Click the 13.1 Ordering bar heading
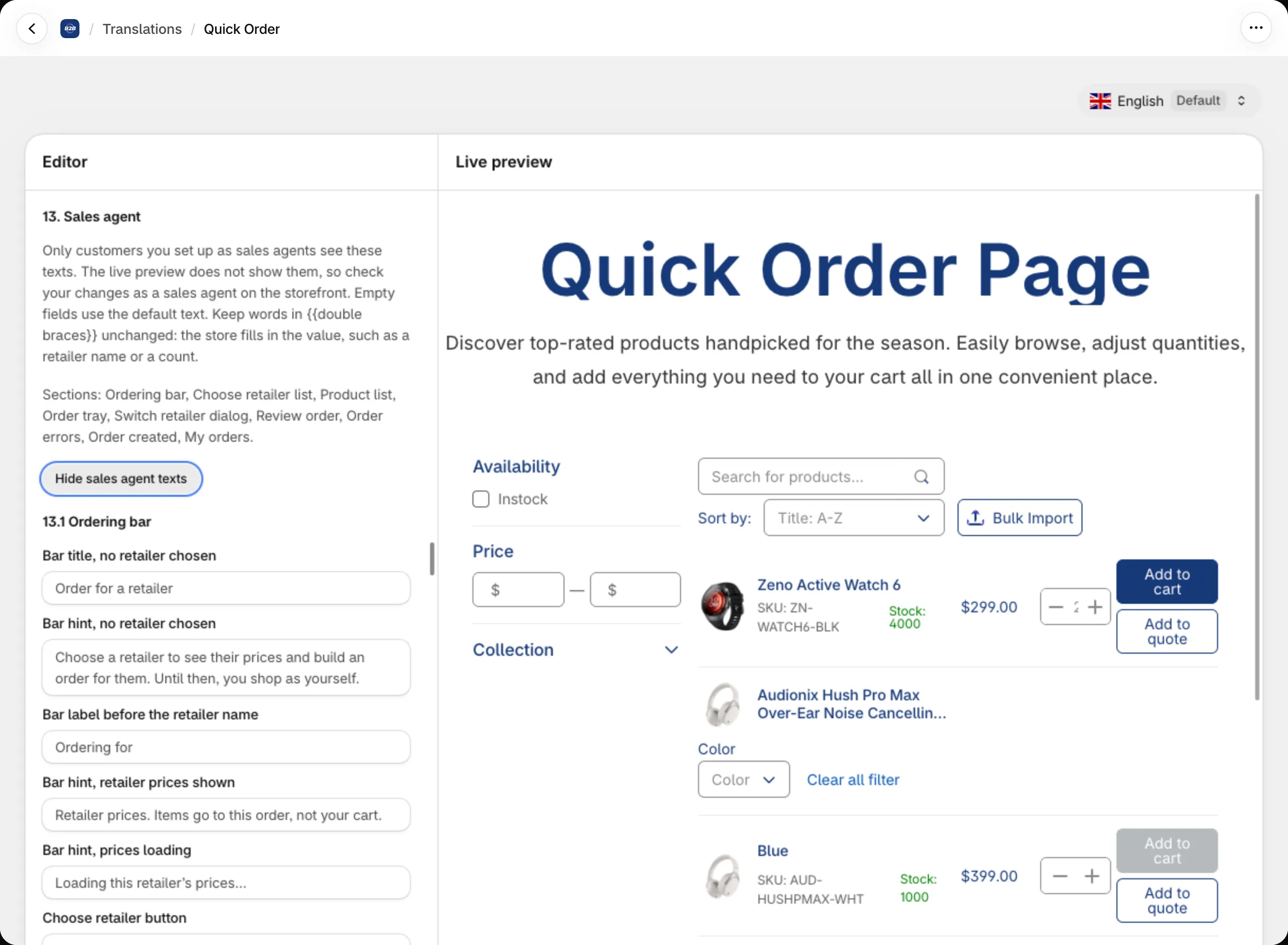 (x=97, y=522)
